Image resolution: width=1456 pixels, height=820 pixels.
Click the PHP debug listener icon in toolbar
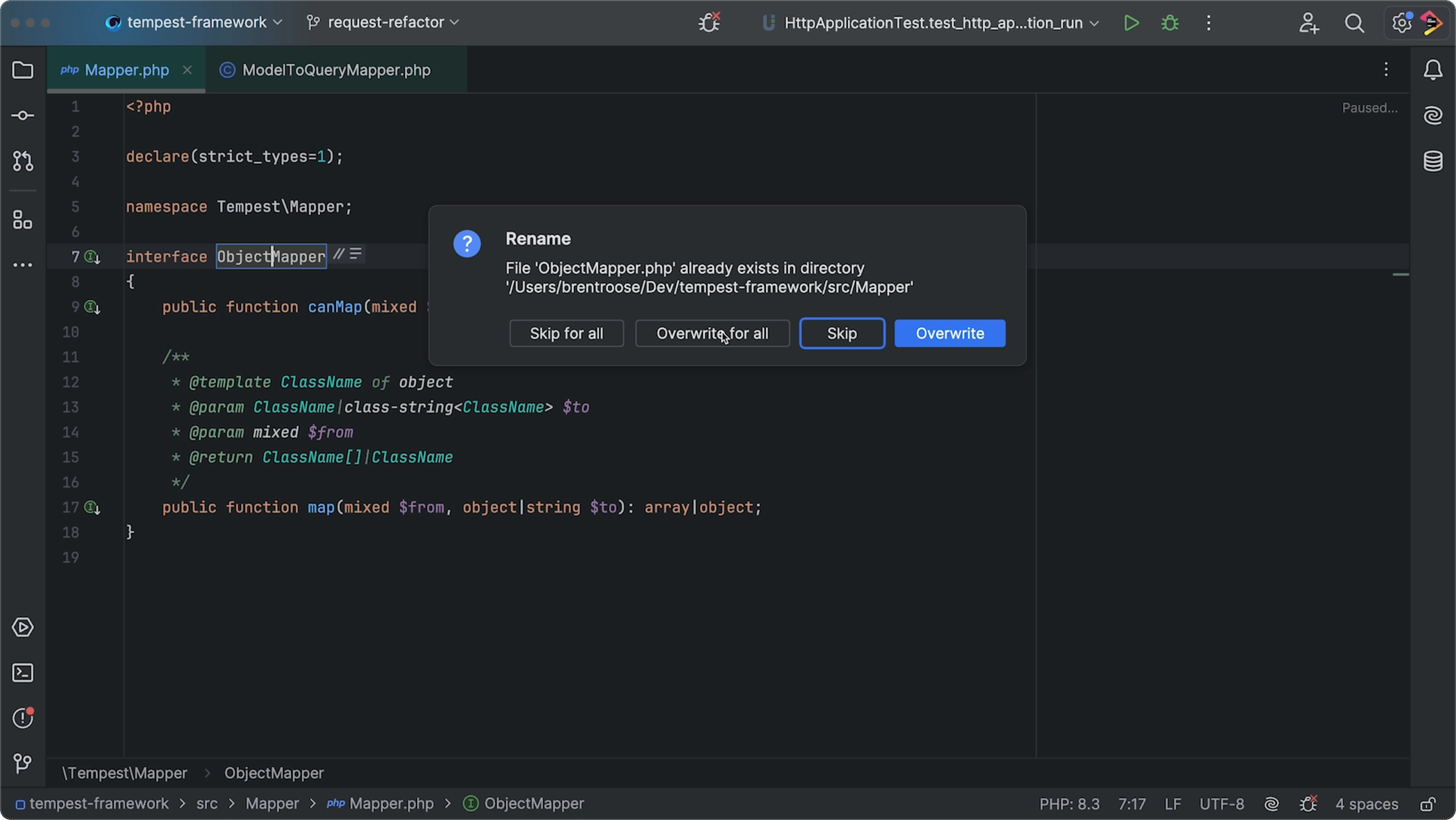709,23
